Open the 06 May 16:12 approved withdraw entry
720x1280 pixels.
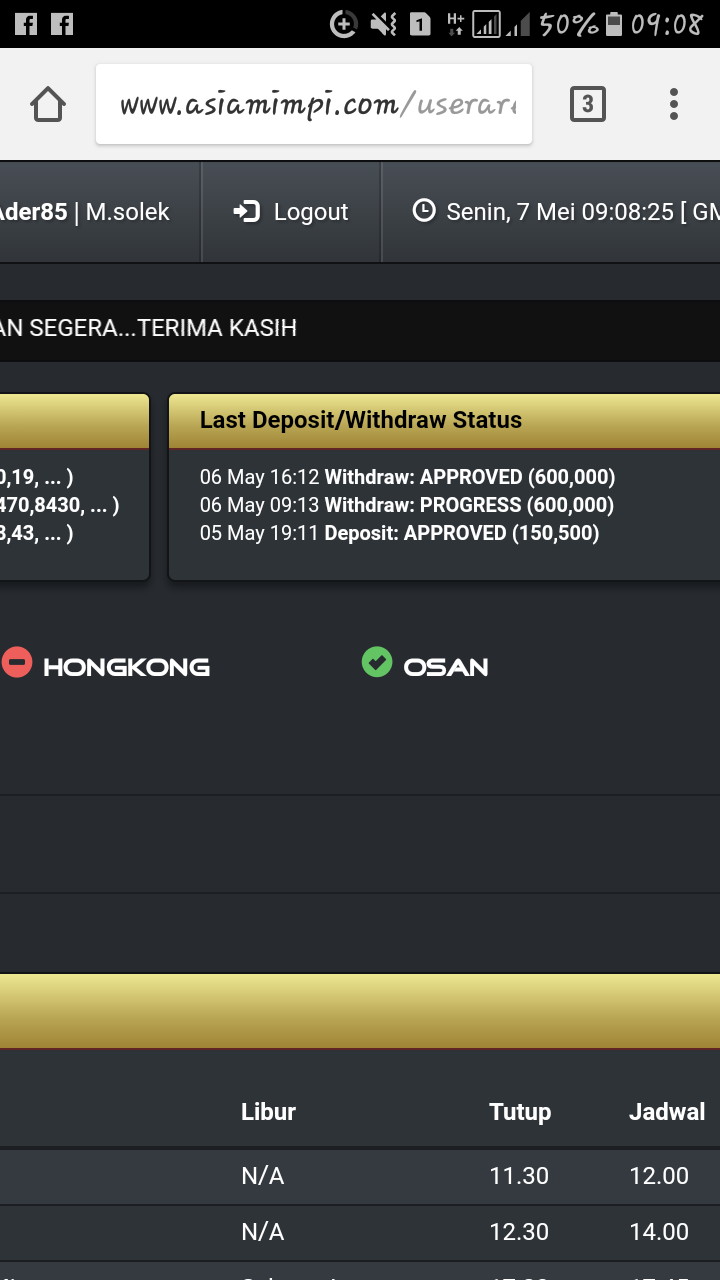[x=407, y=477]
